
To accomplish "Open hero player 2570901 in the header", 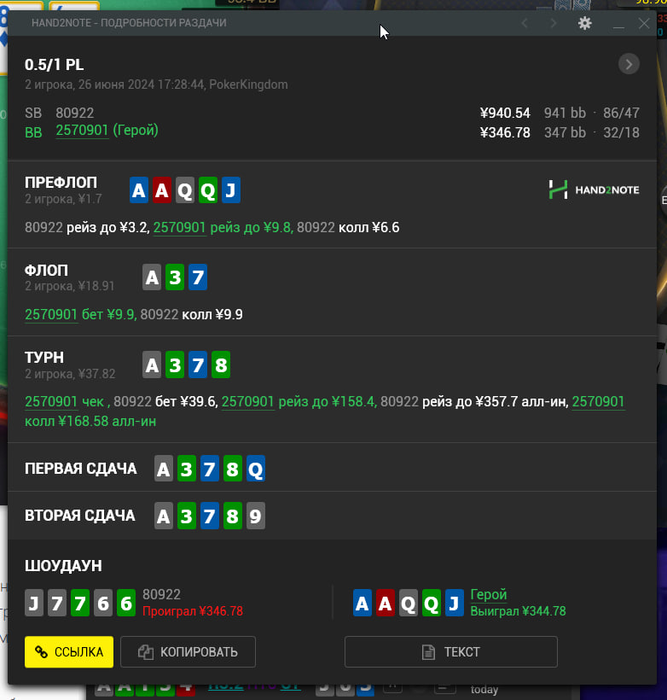I will click(x=82, y=130).
